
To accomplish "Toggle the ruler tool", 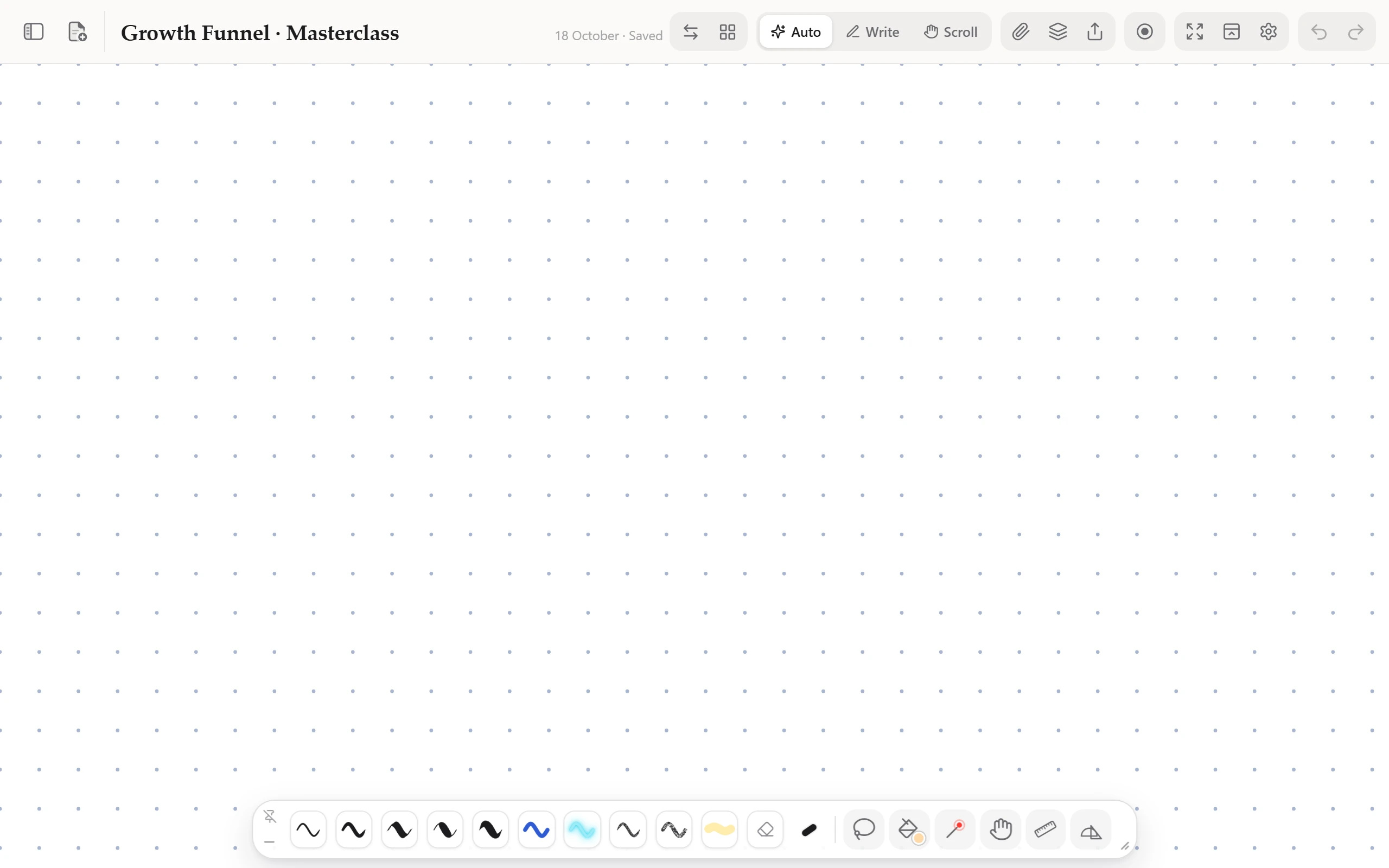I will coord(1045,829).
